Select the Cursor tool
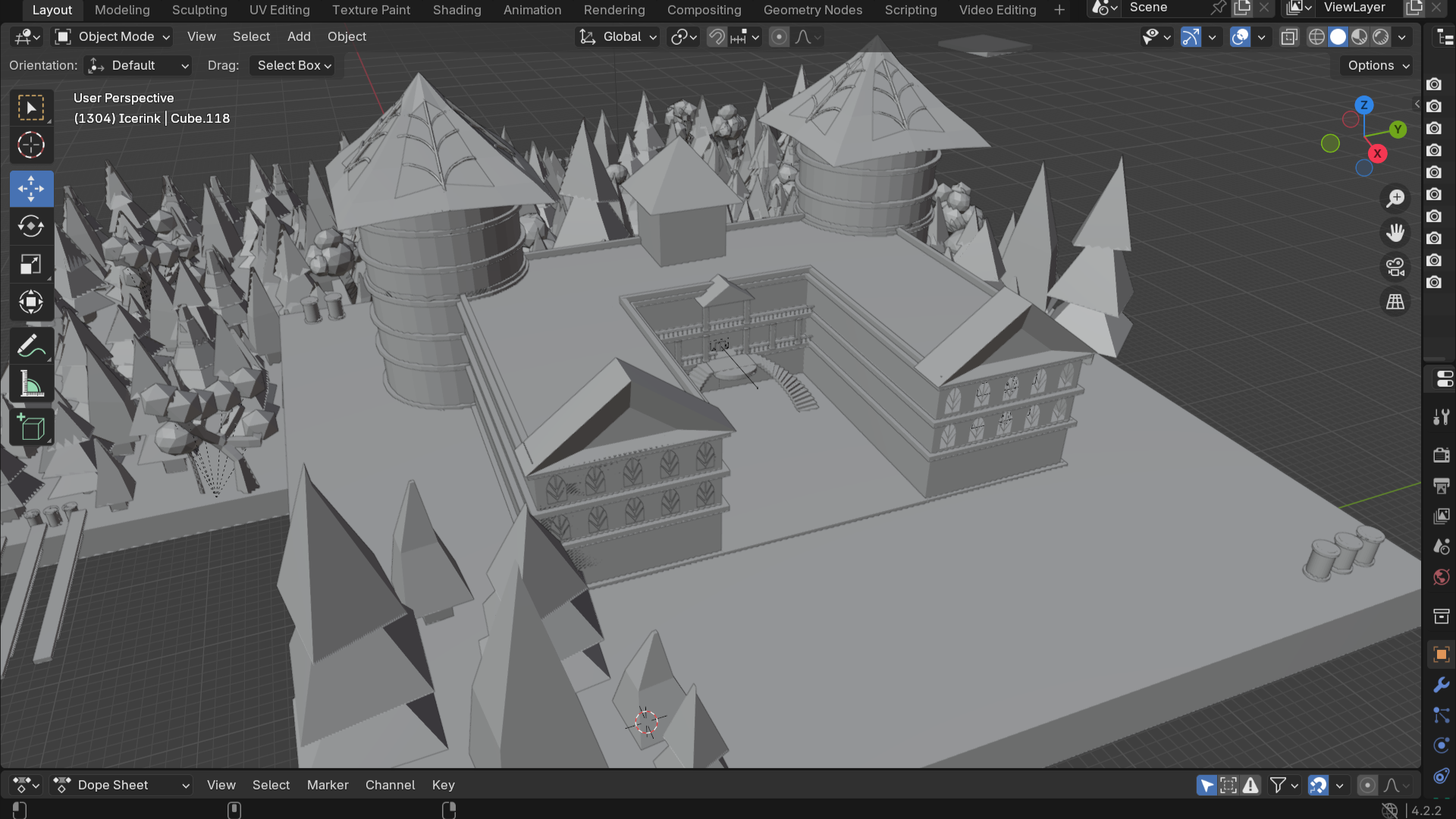 31,145
